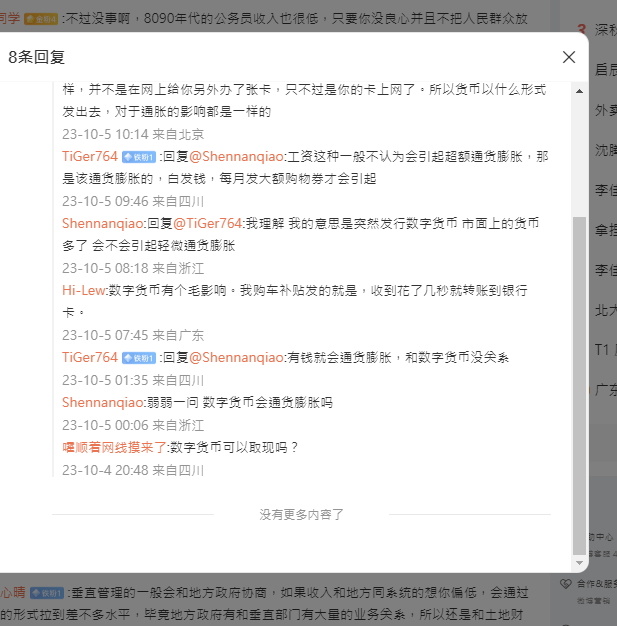The height and width of the screenshot is (626, 617).
Task: Click the 没有更多内容了 end notice
Action: pos(301,515)
